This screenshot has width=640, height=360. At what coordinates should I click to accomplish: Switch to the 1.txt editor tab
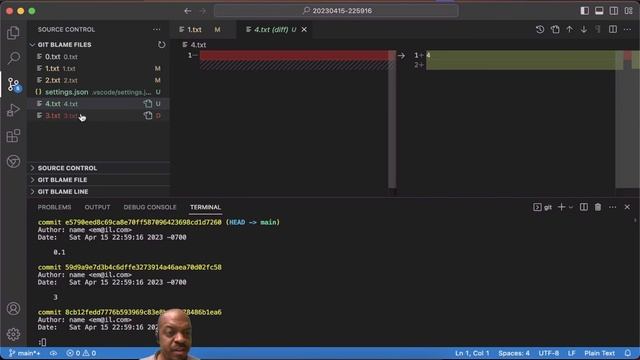click(202, 29)
